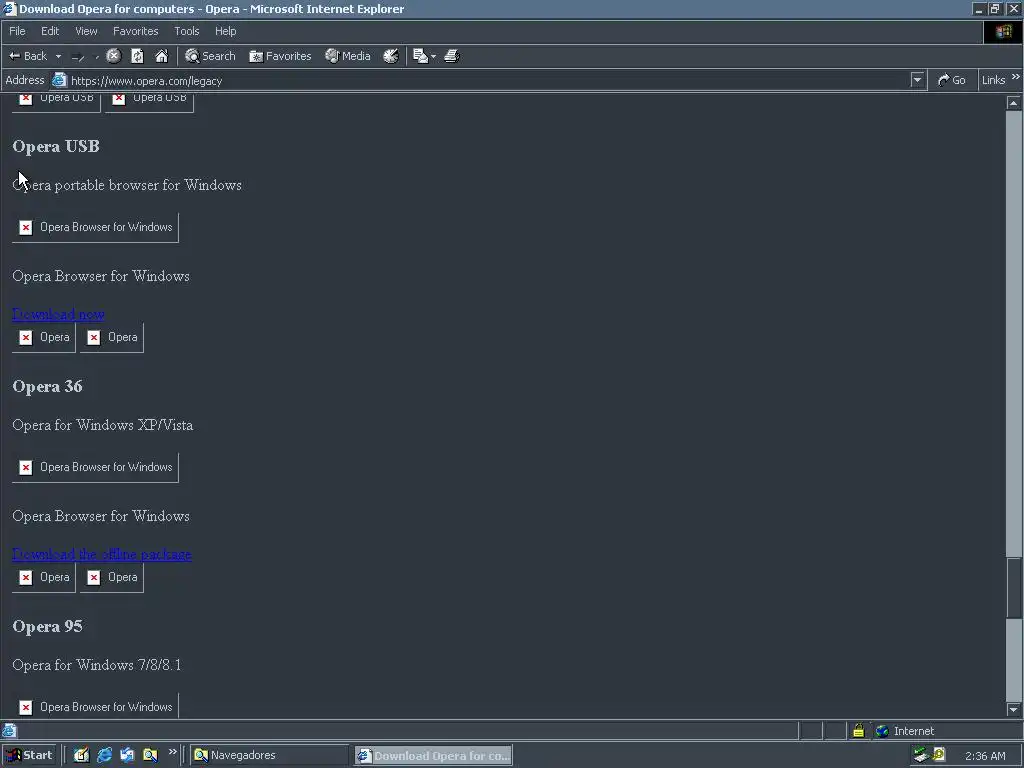Image resolution: width=1024 pixels, height=768 pixels.
Task: Click the scrollbar down arrow
Action: [x=1013, y=709]
